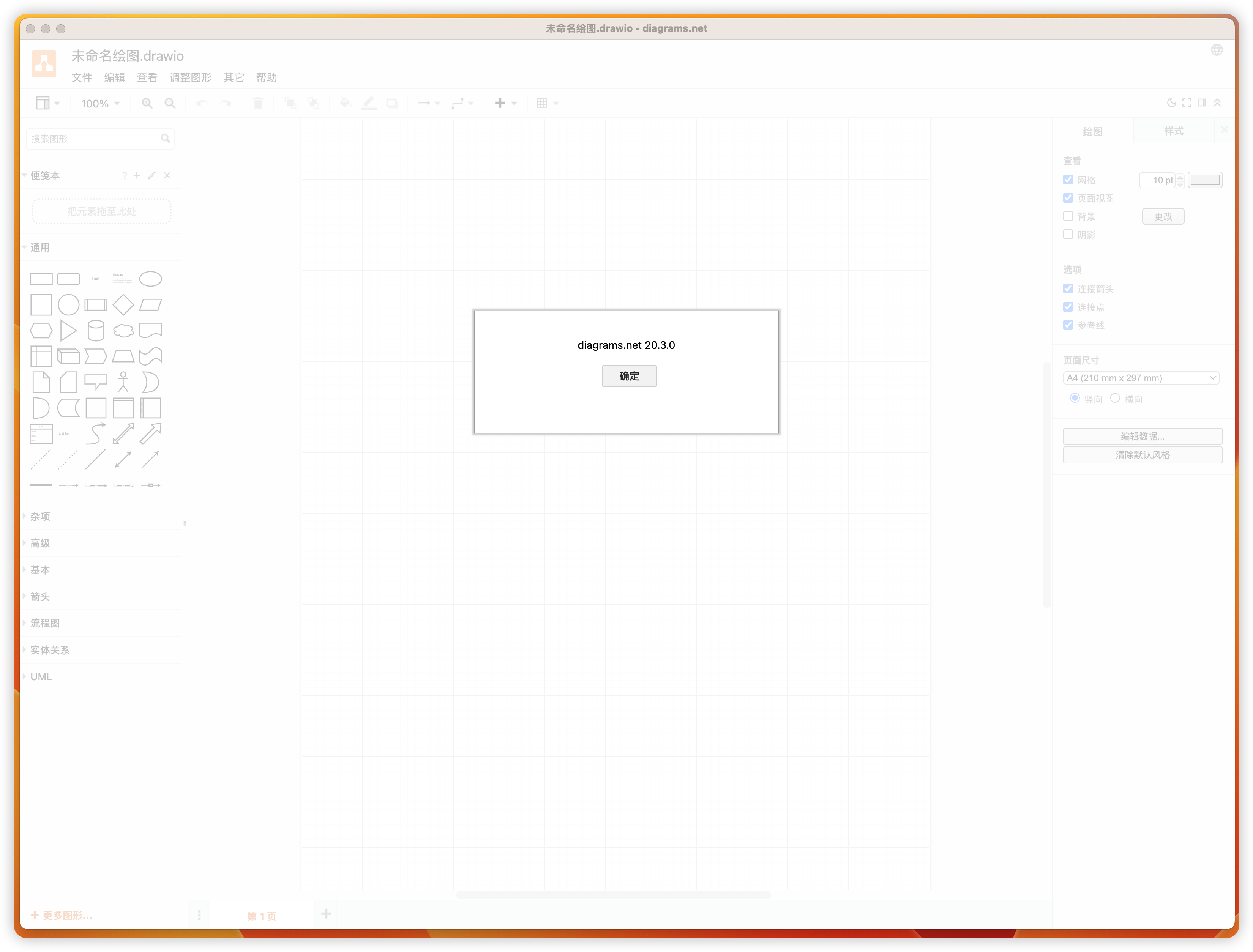Select the diamond shape in 通用
Image resolution: width=1253 pixels, height=952 pixels.
coord(123,305)
